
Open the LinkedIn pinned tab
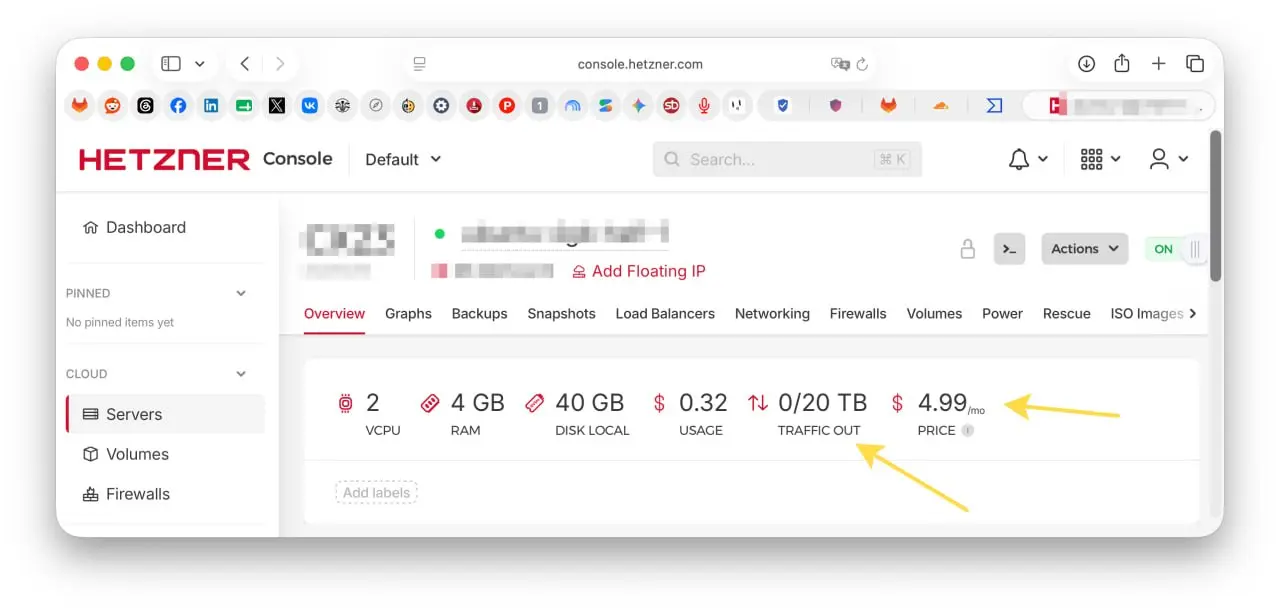point(211,105)
